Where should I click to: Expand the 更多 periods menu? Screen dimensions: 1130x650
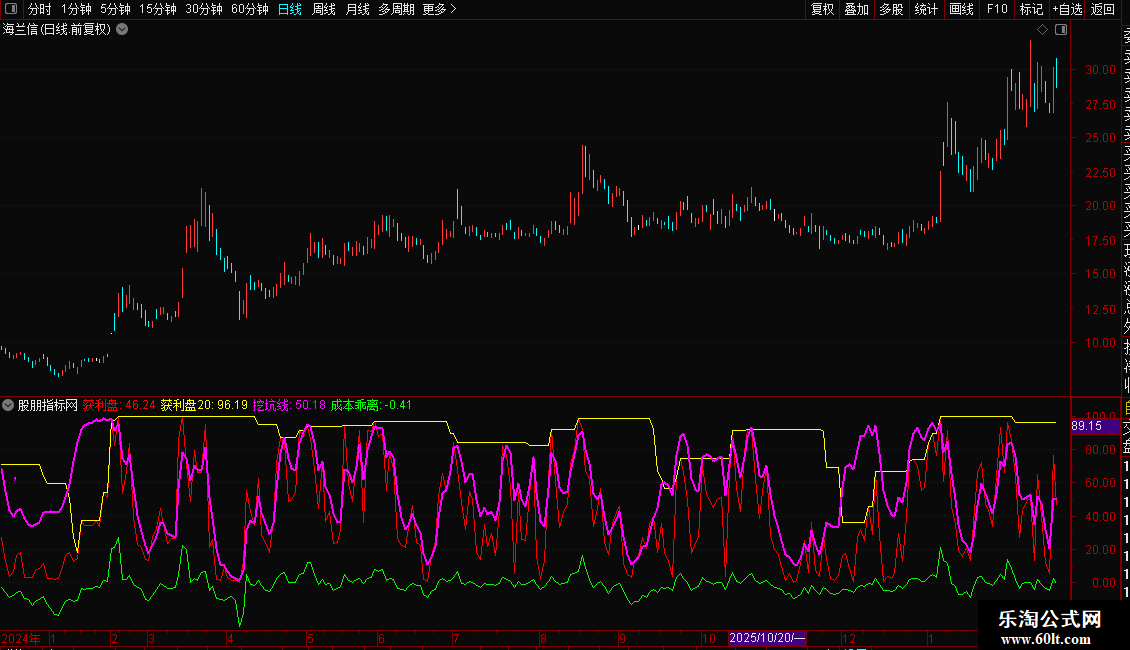(439, 9)
